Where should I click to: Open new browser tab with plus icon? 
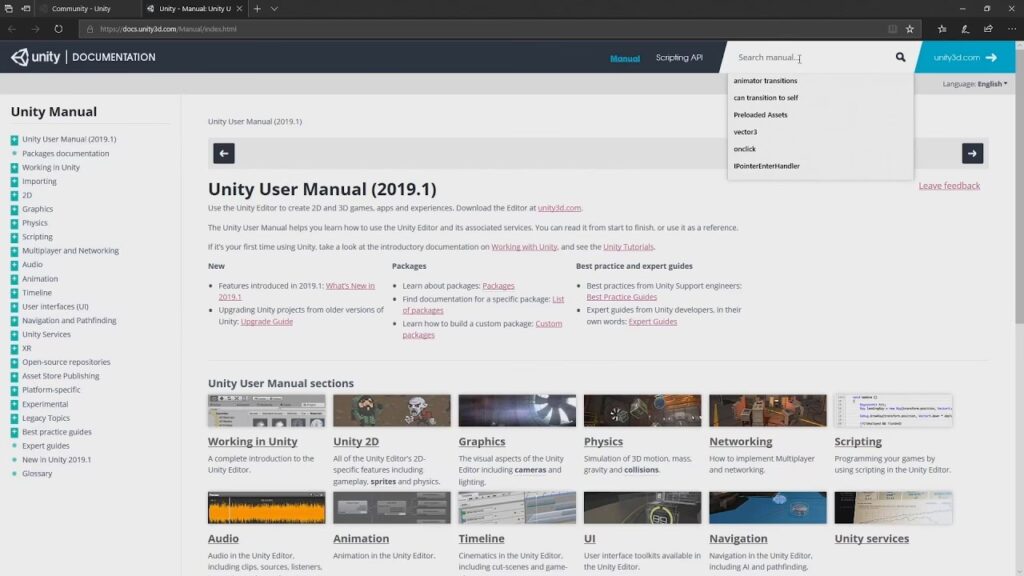point(257,8)
